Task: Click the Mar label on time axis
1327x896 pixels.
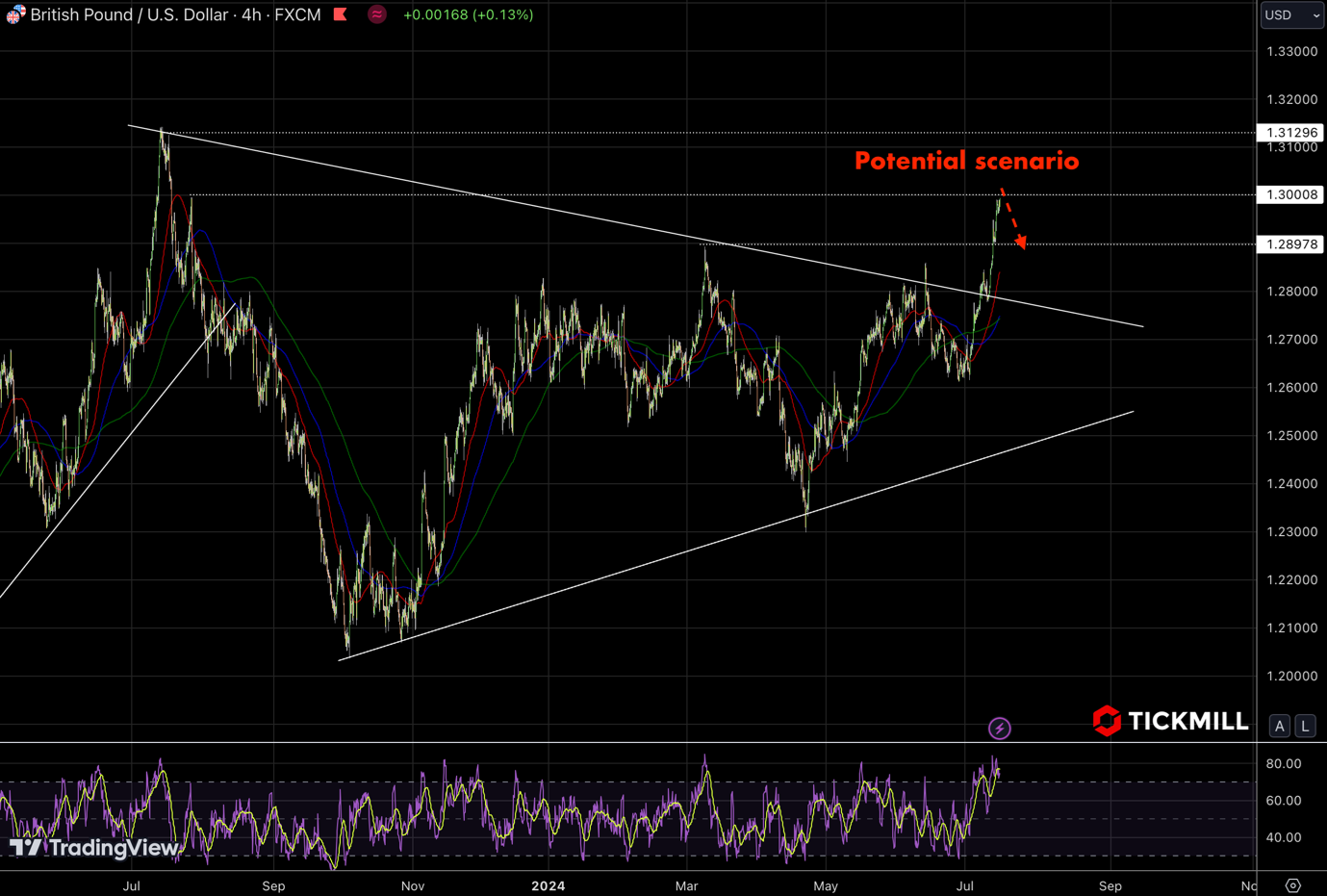Action: pos(686,885)
